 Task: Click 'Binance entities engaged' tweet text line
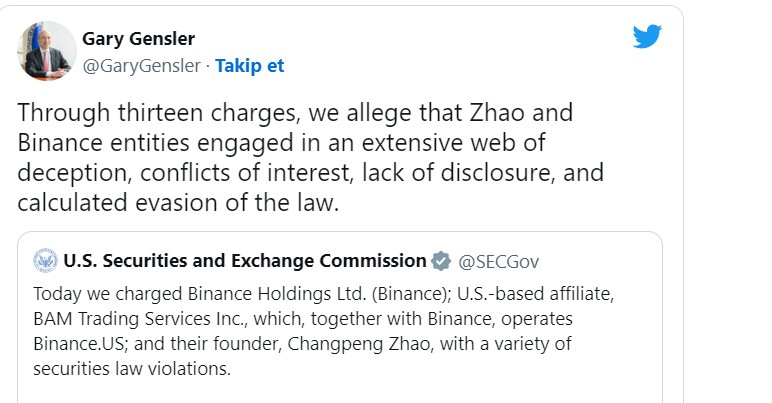coord(280,143)
